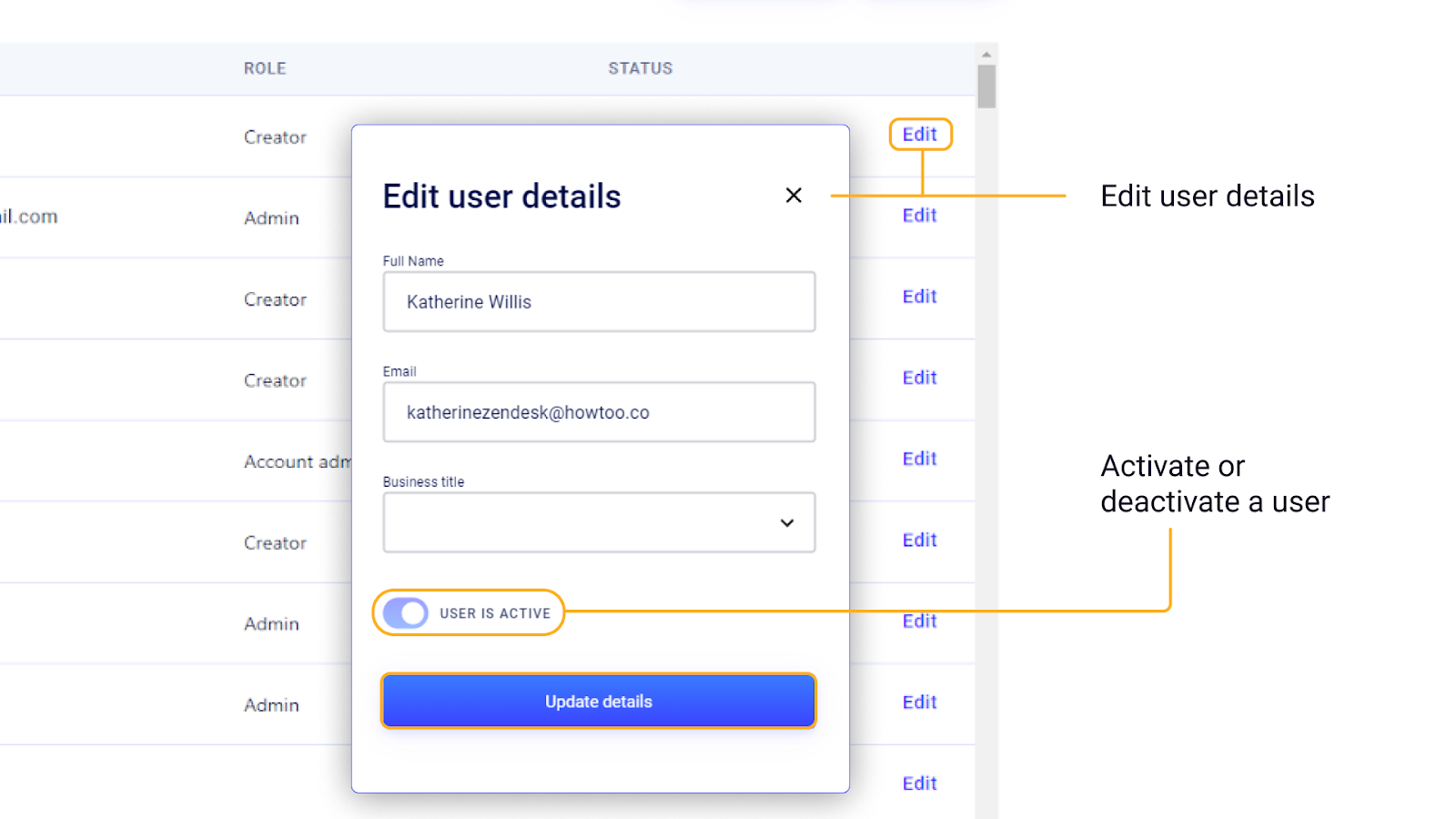Sort by the ROLE column header

click(265, 68)
